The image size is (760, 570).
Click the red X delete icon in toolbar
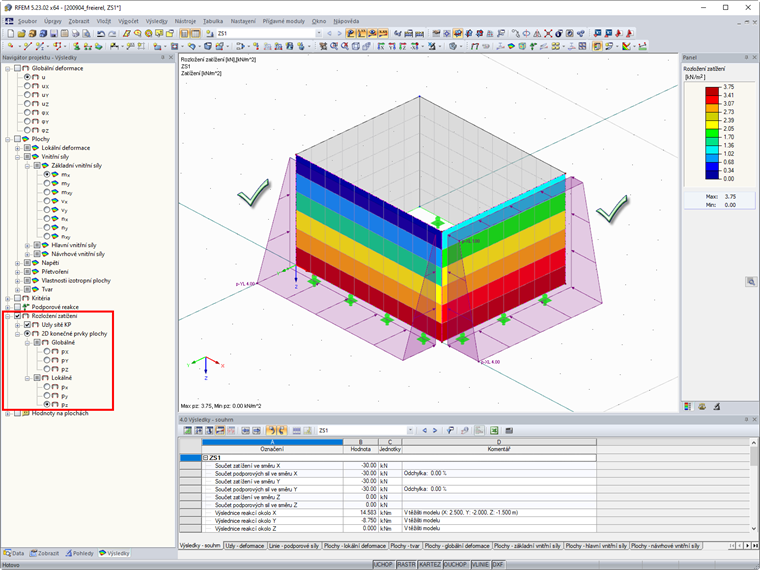548,33
